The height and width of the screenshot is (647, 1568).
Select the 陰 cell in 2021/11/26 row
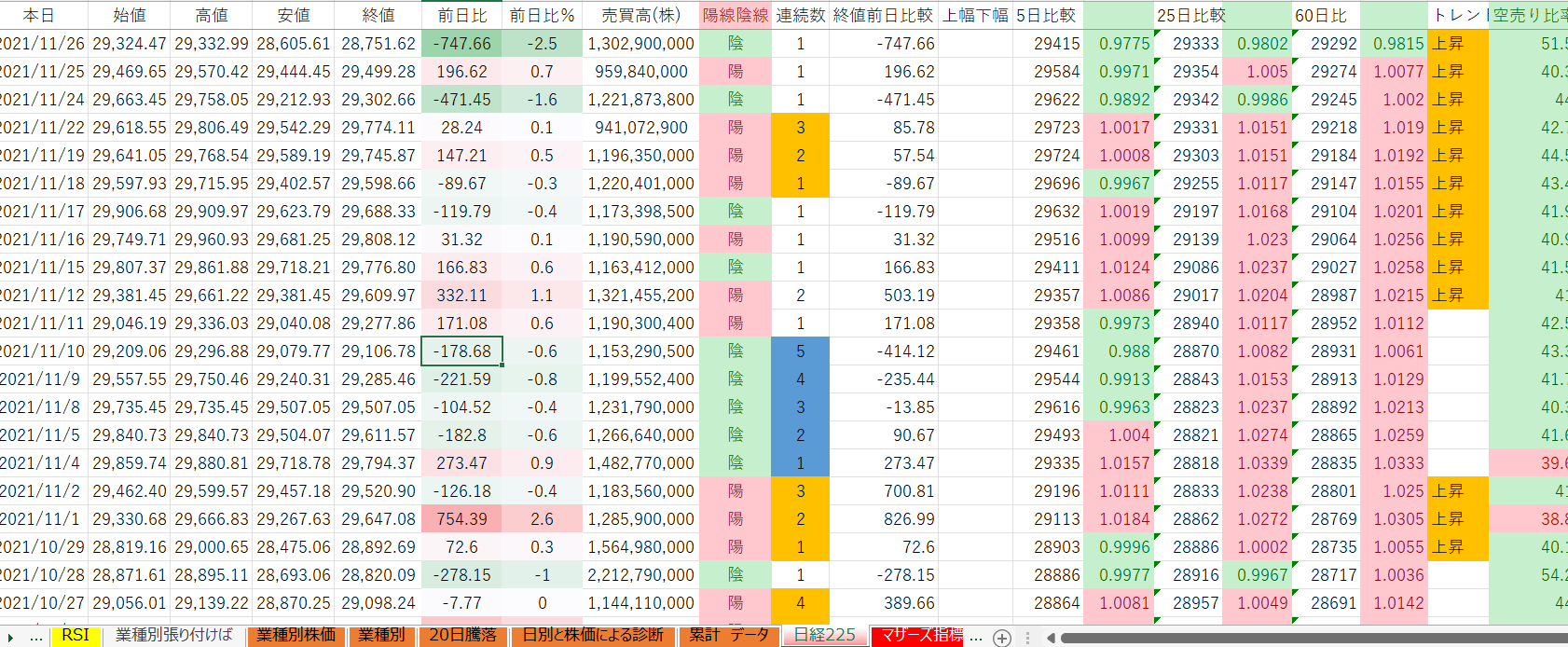[736, 44]
